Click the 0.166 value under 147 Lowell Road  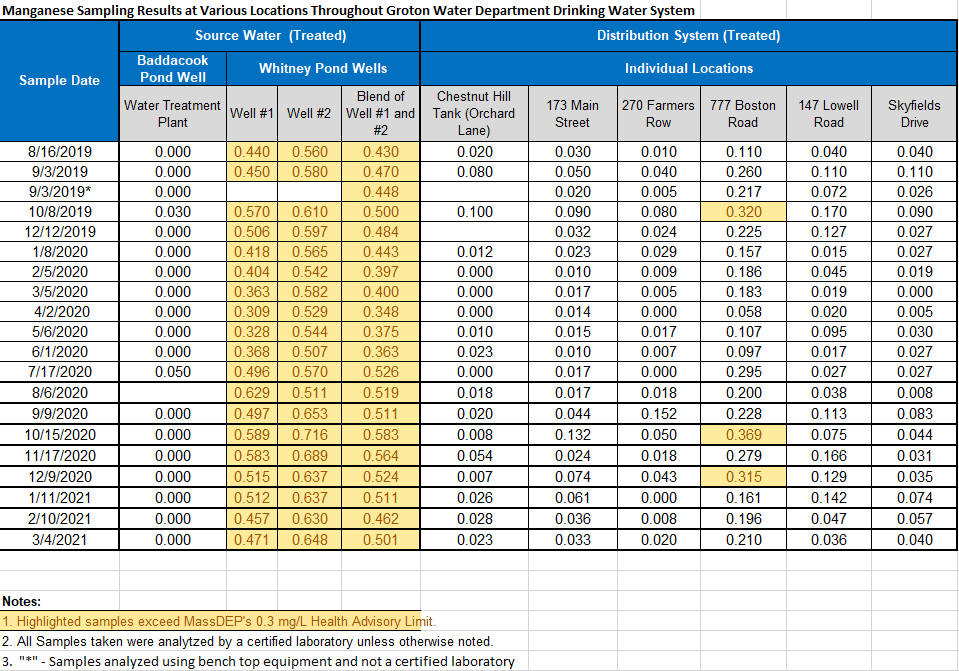pyautogui.click(x=829, y=456)
